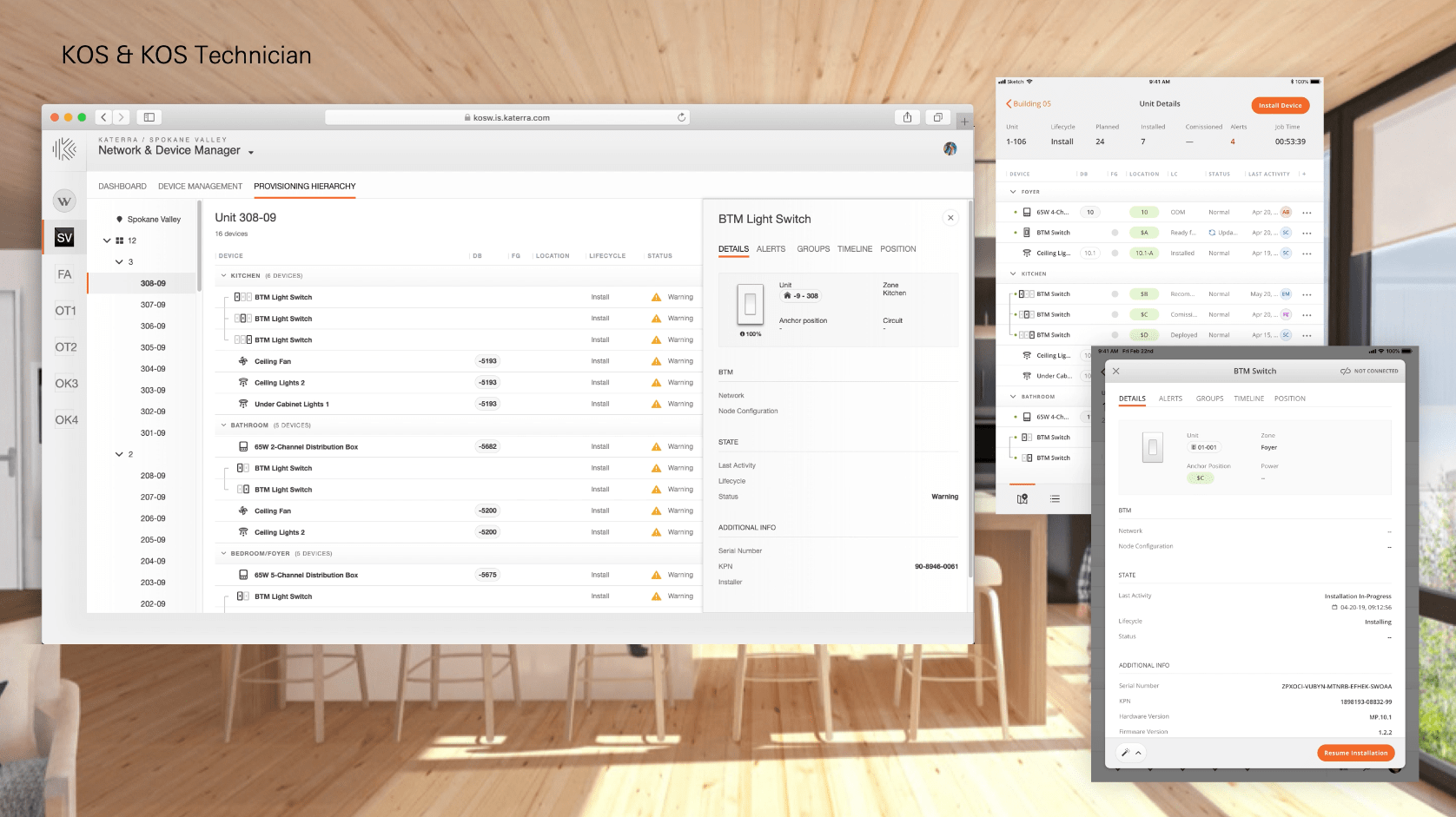1456x817 pixels.
Task: Click the AB avatar in the 65W 4-Ch row
Action: pyautogui.click(x=1286, y=213)
